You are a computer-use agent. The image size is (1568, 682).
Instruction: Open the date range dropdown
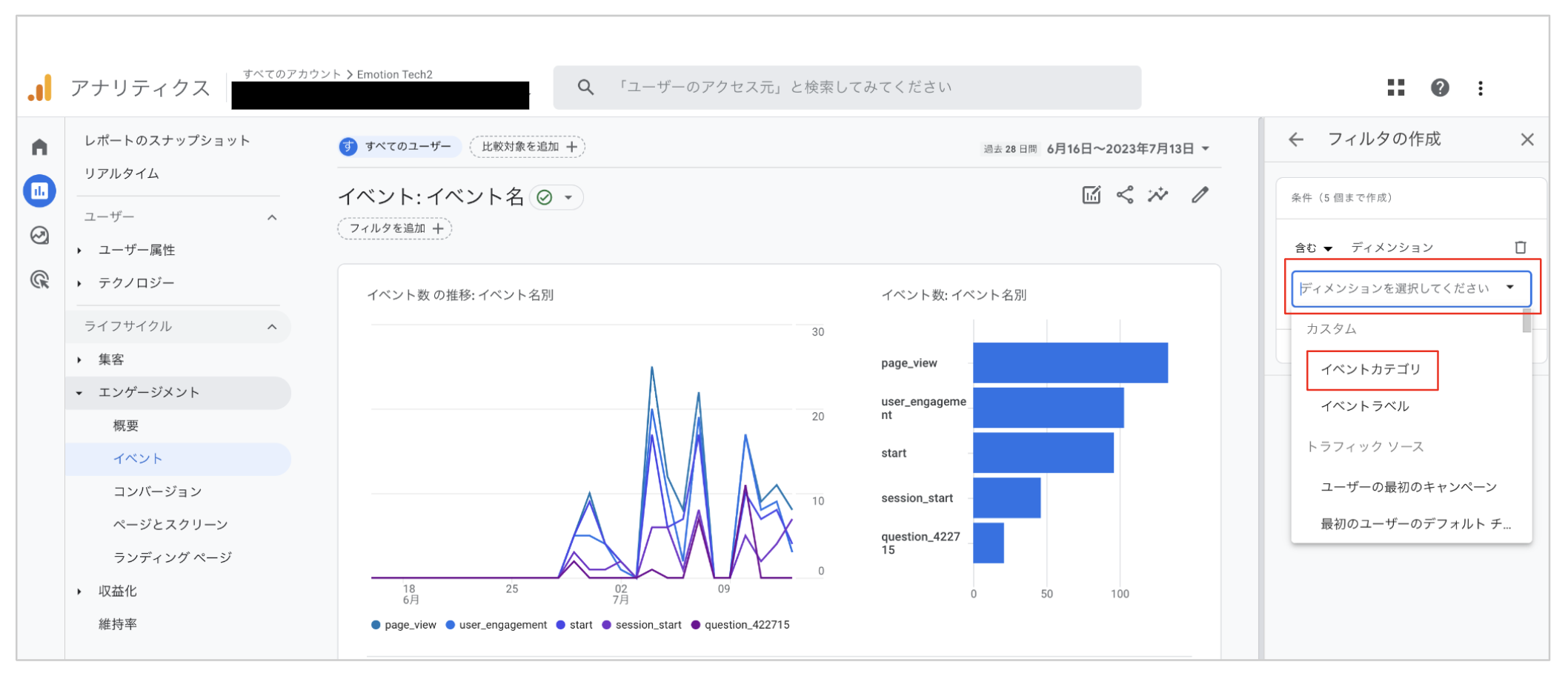tap(1128, 149)
